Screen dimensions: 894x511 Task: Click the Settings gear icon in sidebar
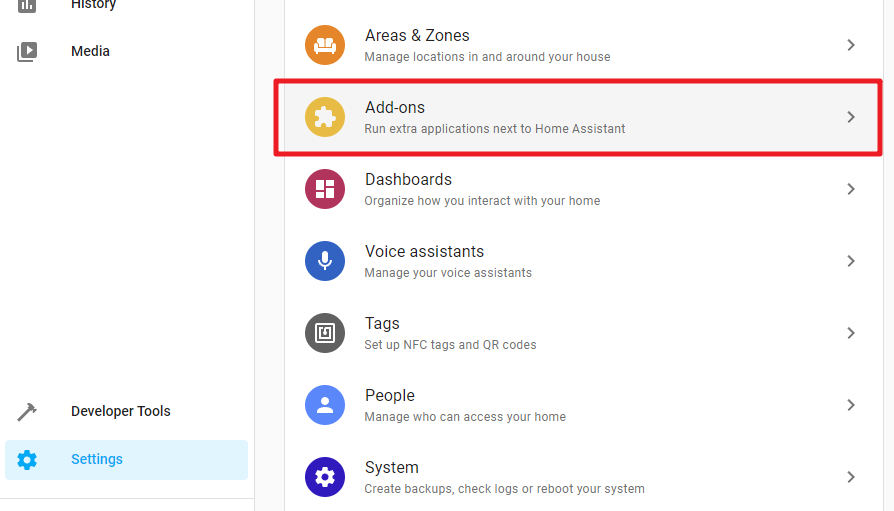pos(27,460)
